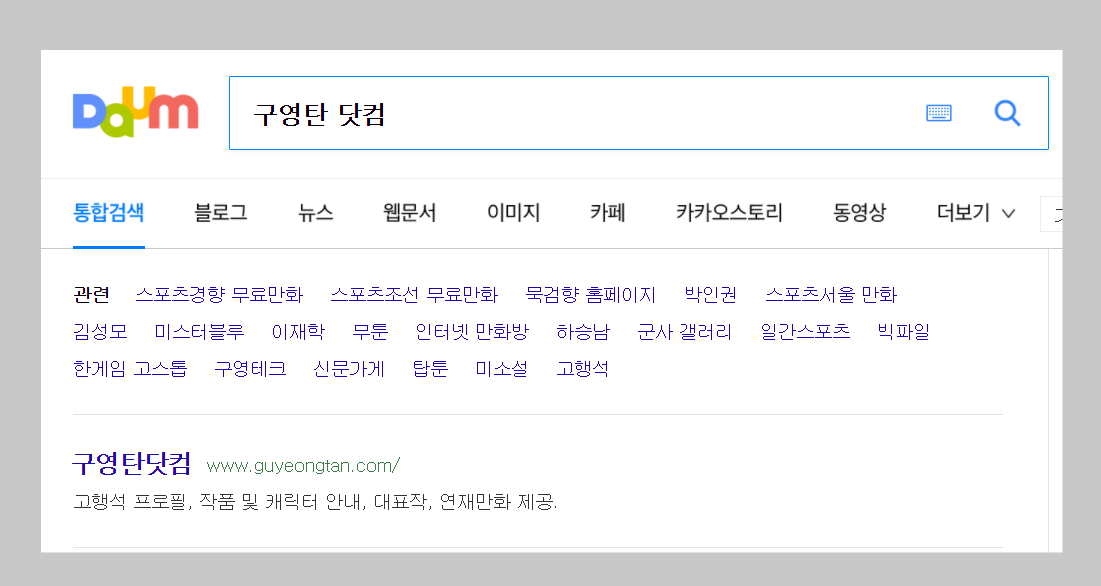Image resolution: width=1101 pixels, height=586 pixels.
Task: Select related term 미소설
Action: click(x=501, y=368)
